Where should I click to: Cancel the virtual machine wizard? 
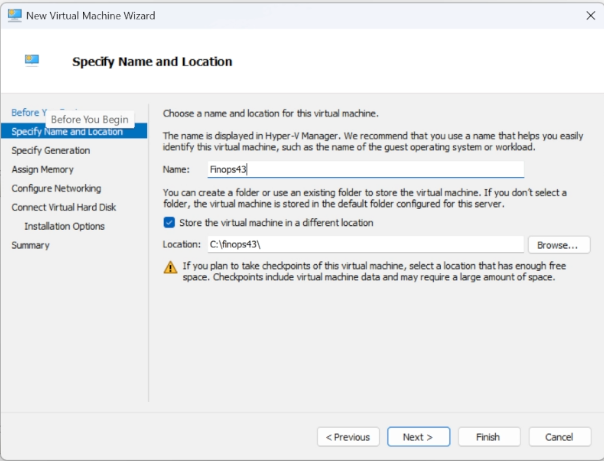tap(560, 437)
